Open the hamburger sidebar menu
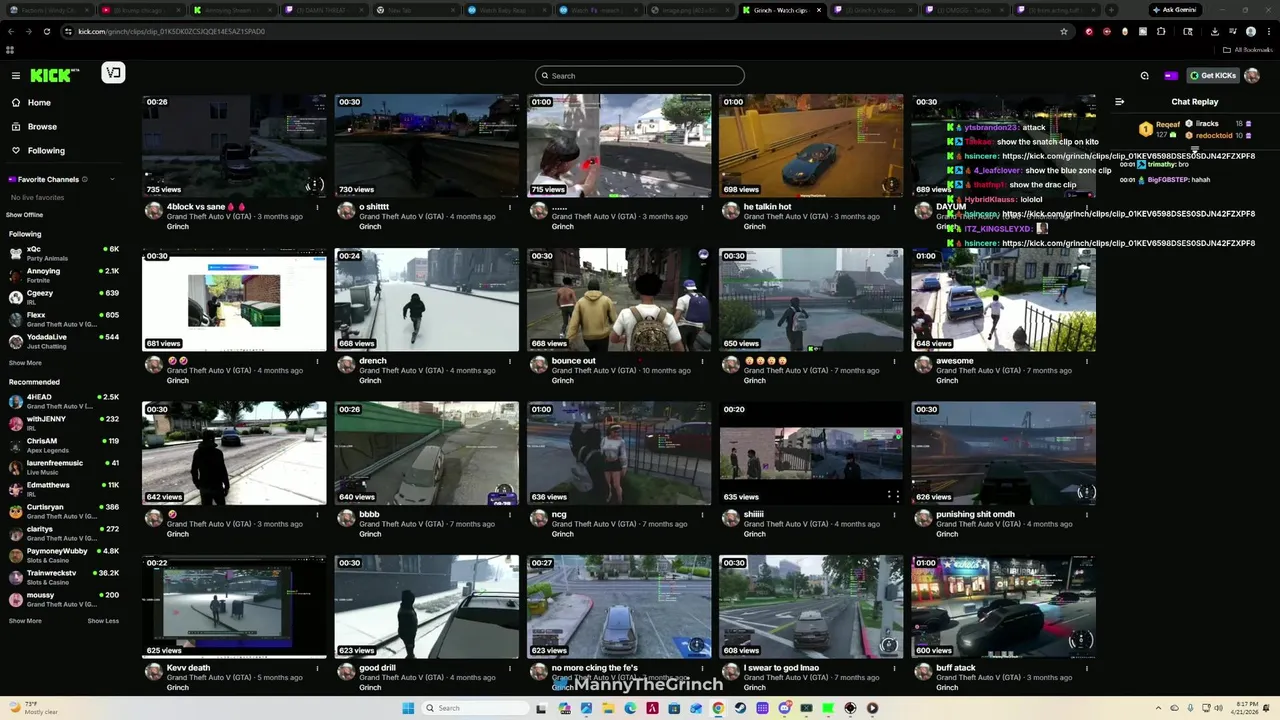Viewport: 1280px width, 720px height. 16,76
